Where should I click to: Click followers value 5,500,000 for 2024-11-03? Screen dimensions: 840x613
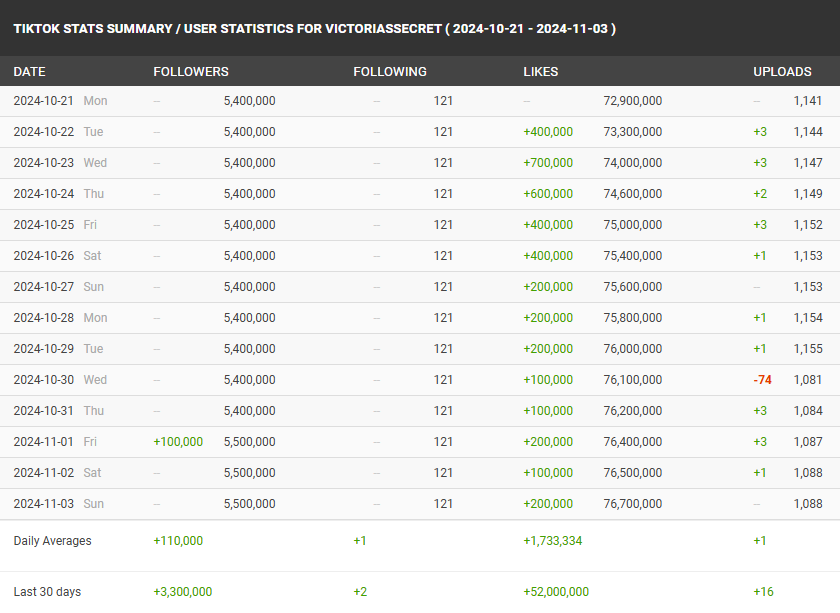(250, 504)
